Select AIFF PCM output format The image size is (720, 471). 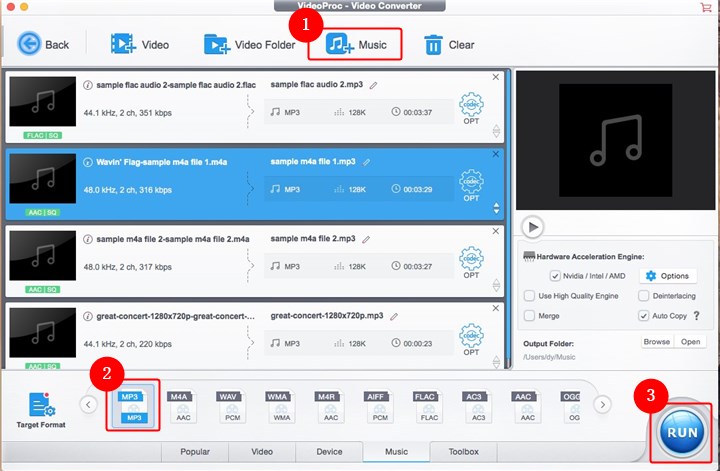[379, 406]
